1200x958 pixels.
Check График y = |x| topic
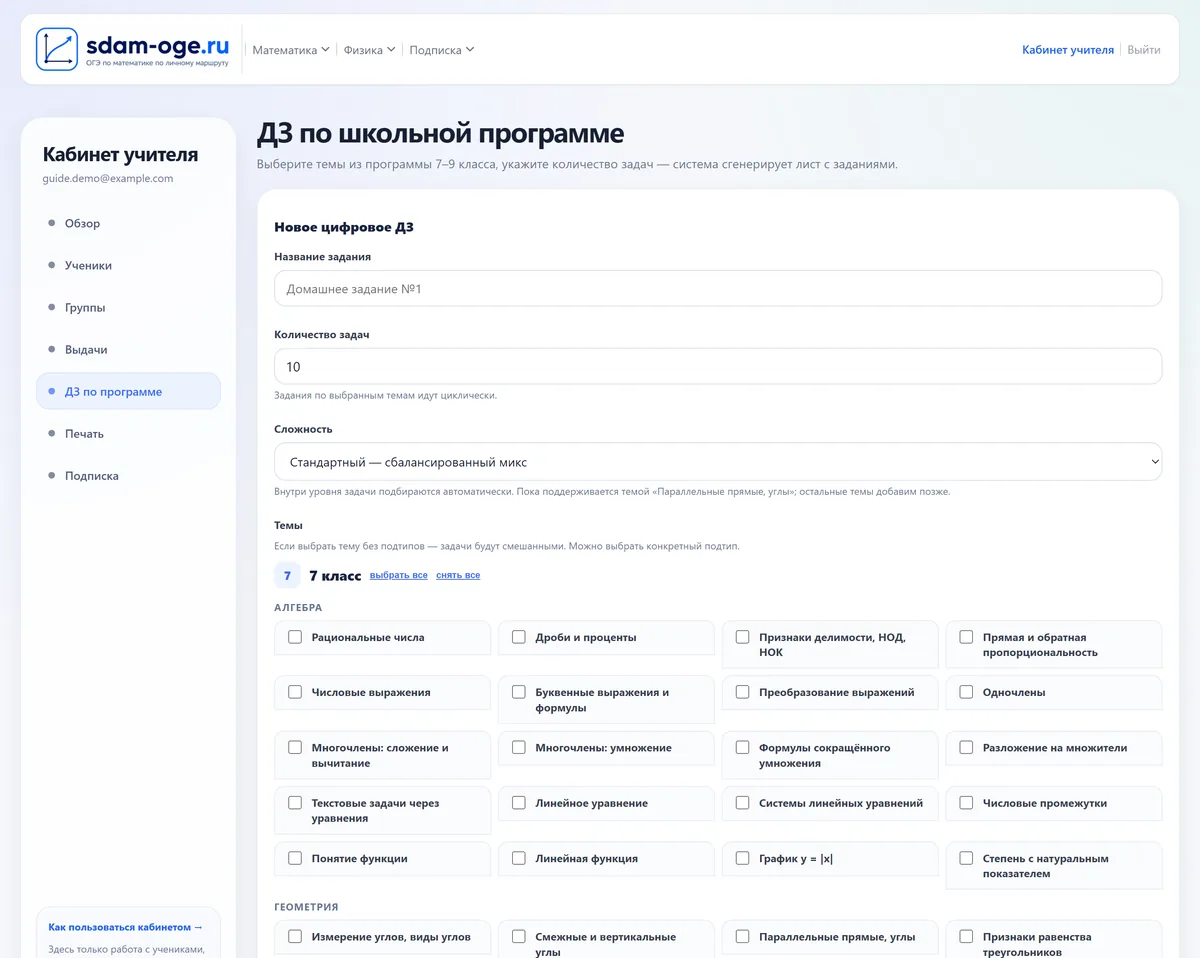point(743,858)
